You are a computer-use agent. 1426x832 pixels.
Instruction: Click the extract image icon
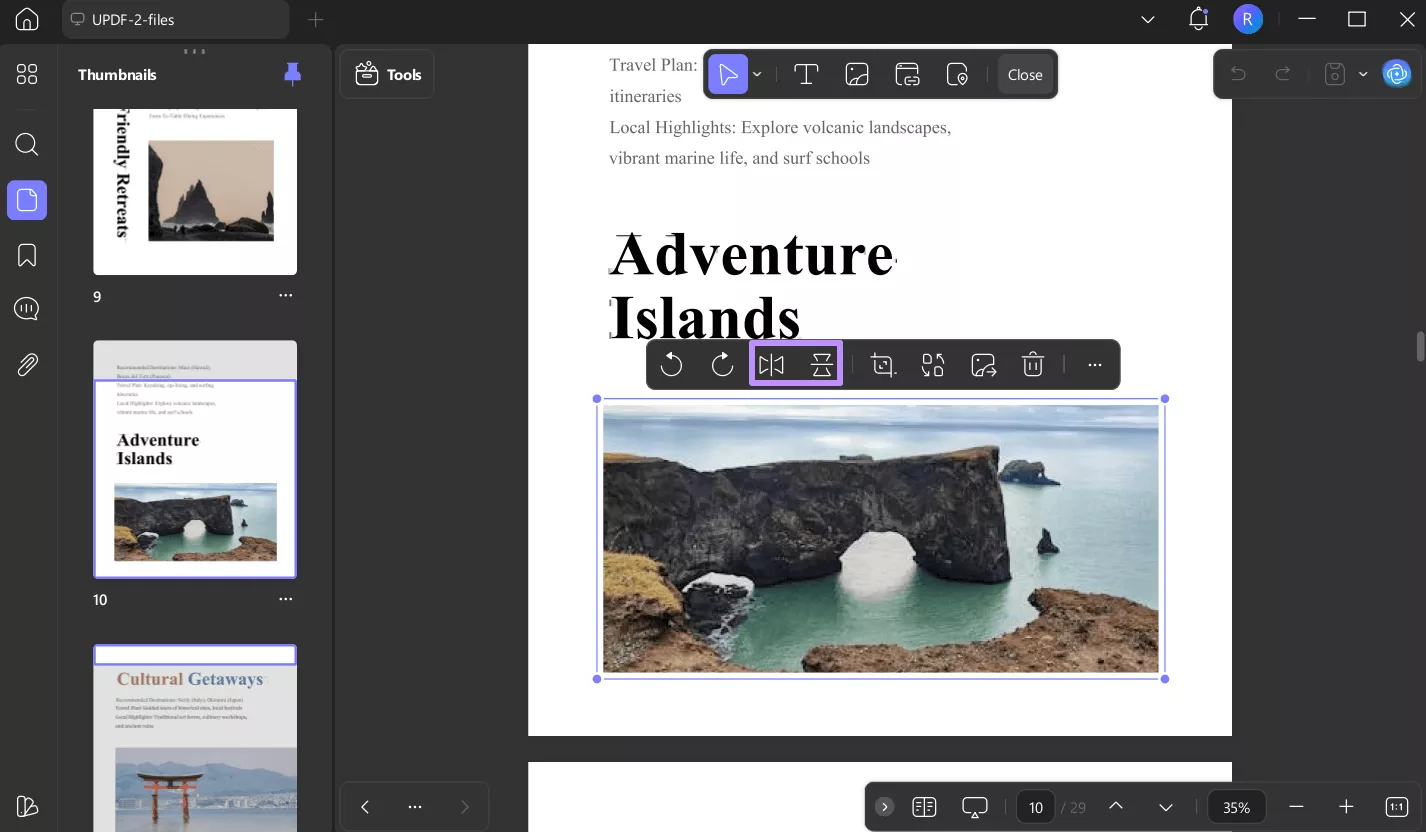pyautogui.click(x=984, y=365)
